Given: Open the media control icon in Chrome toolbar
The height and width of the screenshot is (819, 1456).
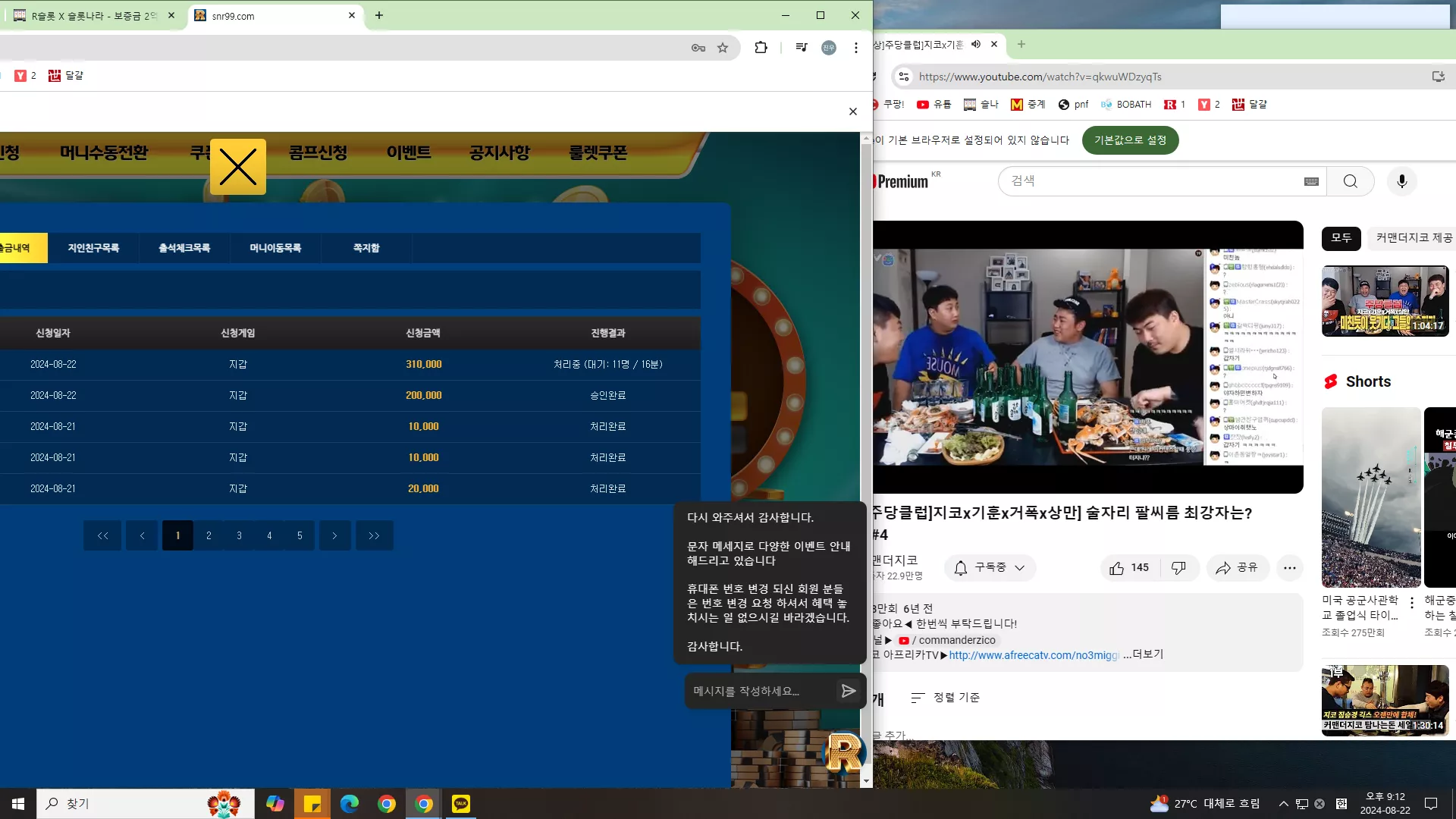Looking at the screenshot, I should (x=802, y=48).
